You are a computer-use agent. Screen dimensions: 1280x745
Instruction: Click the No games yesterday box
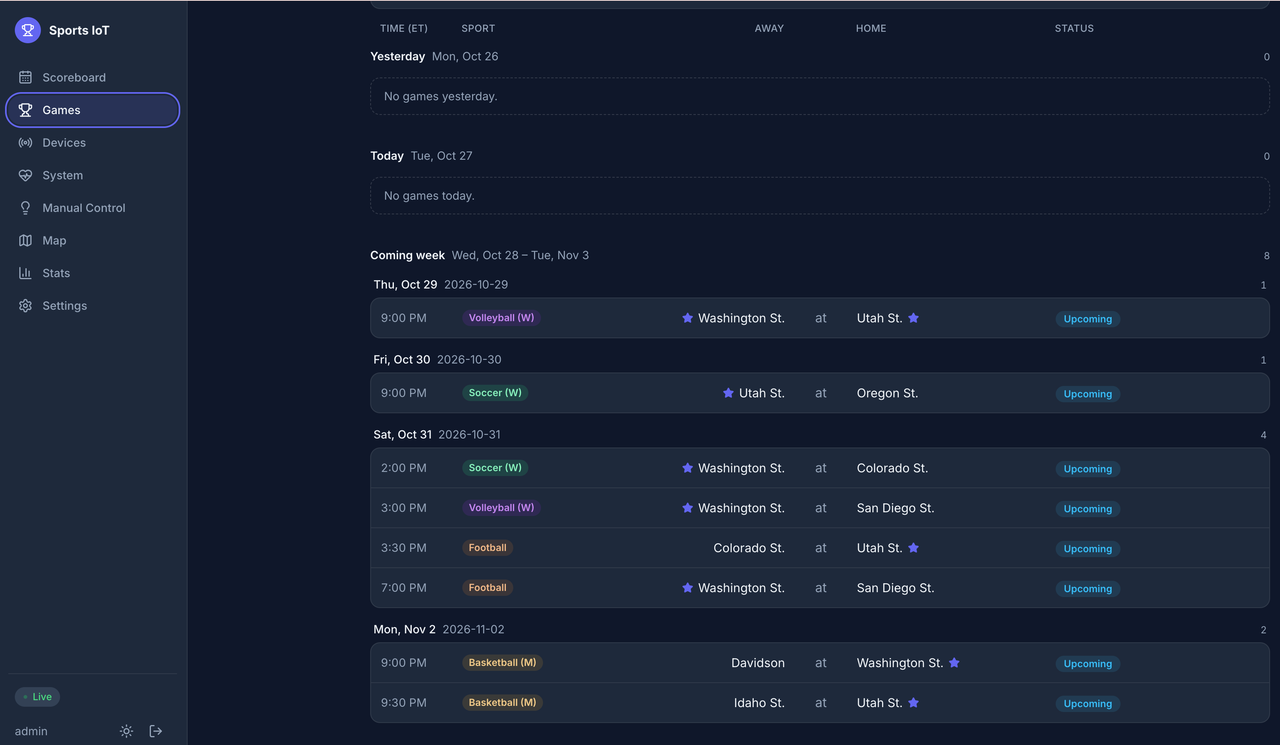(820, 97)
